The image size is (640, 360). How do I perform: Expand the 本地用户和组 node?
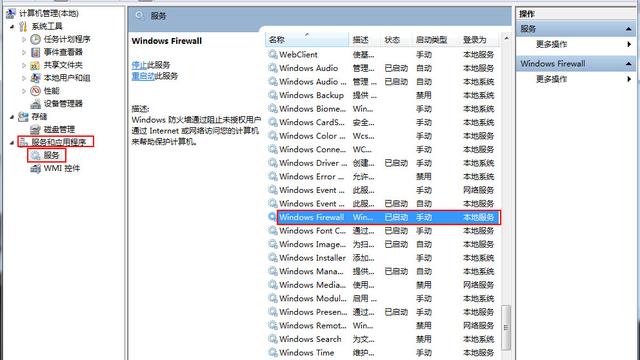tap(24, 78)
